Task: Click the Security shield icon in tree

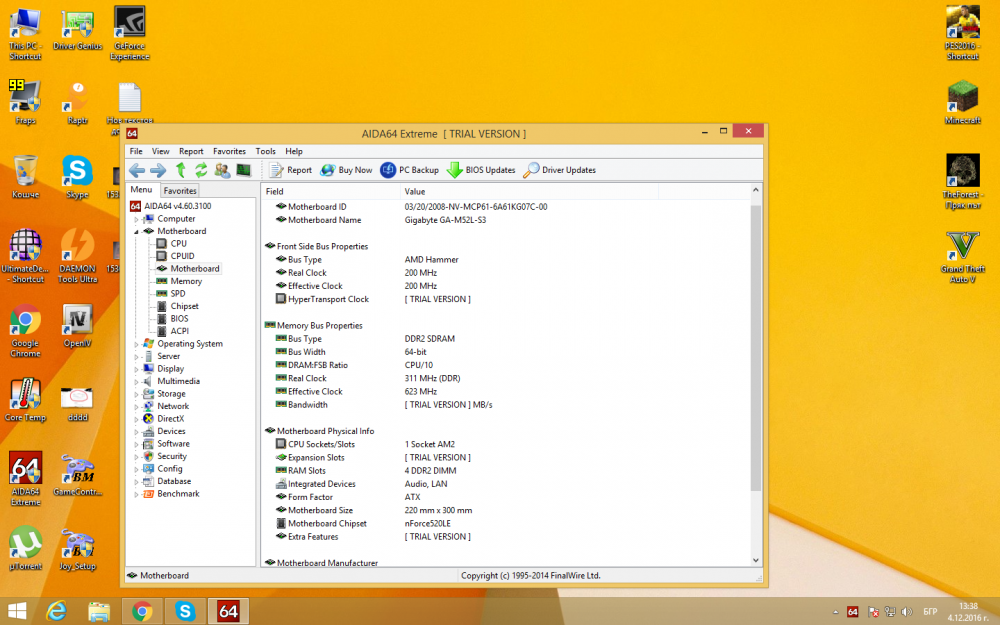Action: (x=148, y=457)
